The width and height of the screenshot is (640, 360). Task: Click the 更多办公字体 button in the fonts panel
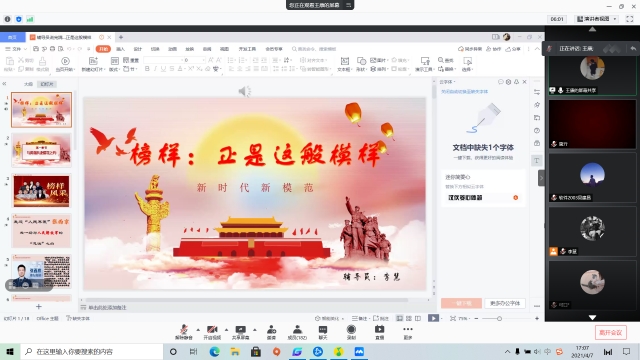(505, 303)
